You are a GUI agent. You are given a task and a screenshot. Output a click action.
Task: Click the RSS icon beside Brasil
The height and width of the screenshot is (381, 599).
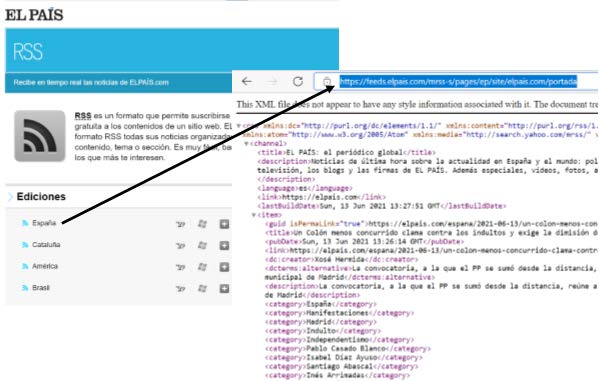tap(25, 288)
